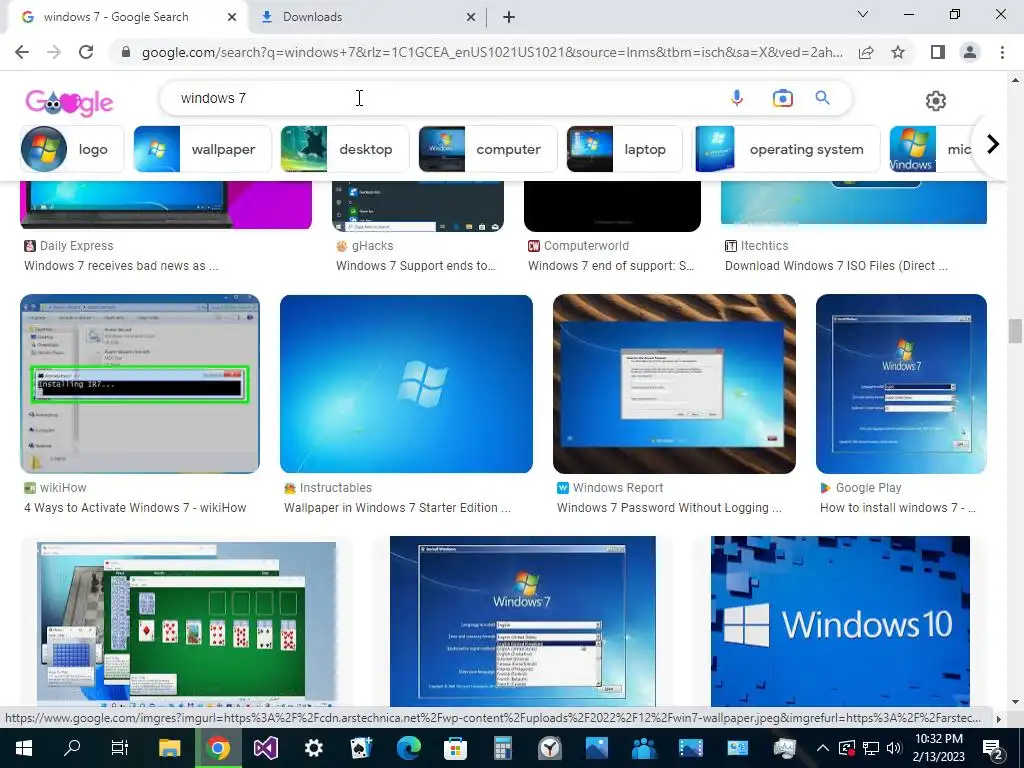
Task: Open Windows 7 language setup thumbnail
Action: (x=522, y=622)
